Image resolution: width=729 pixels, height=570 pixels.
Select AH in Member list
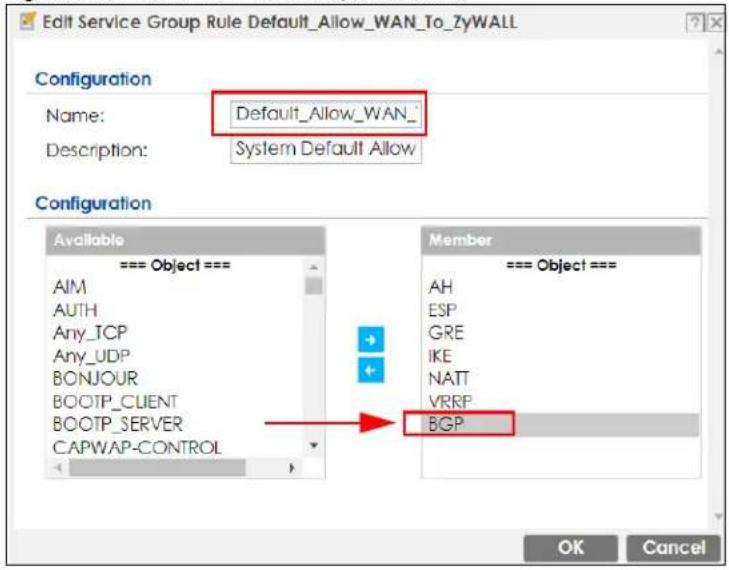pyautogui.click(x=440, y=287)
